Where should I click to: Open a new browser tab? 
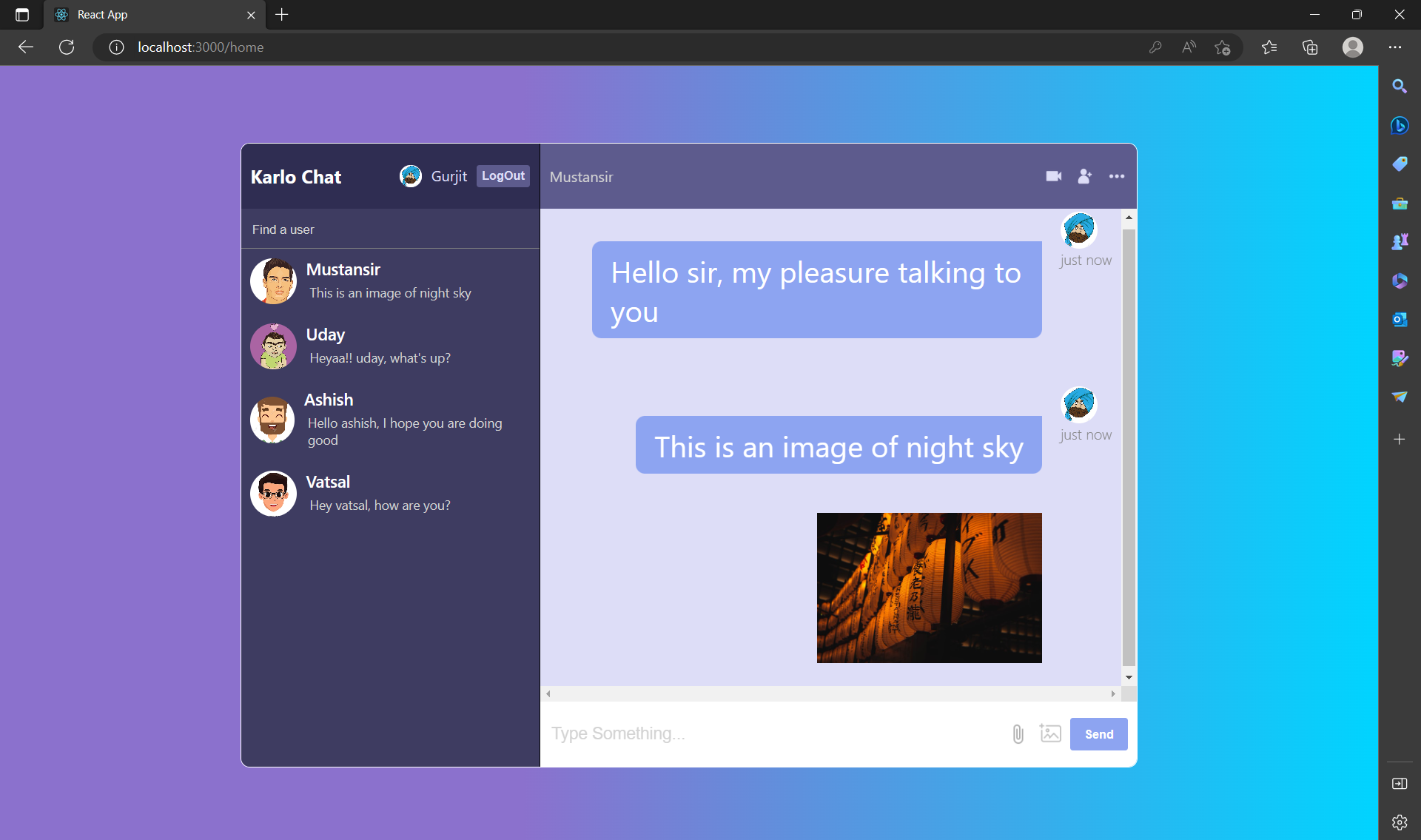click(x=281, y=15)
